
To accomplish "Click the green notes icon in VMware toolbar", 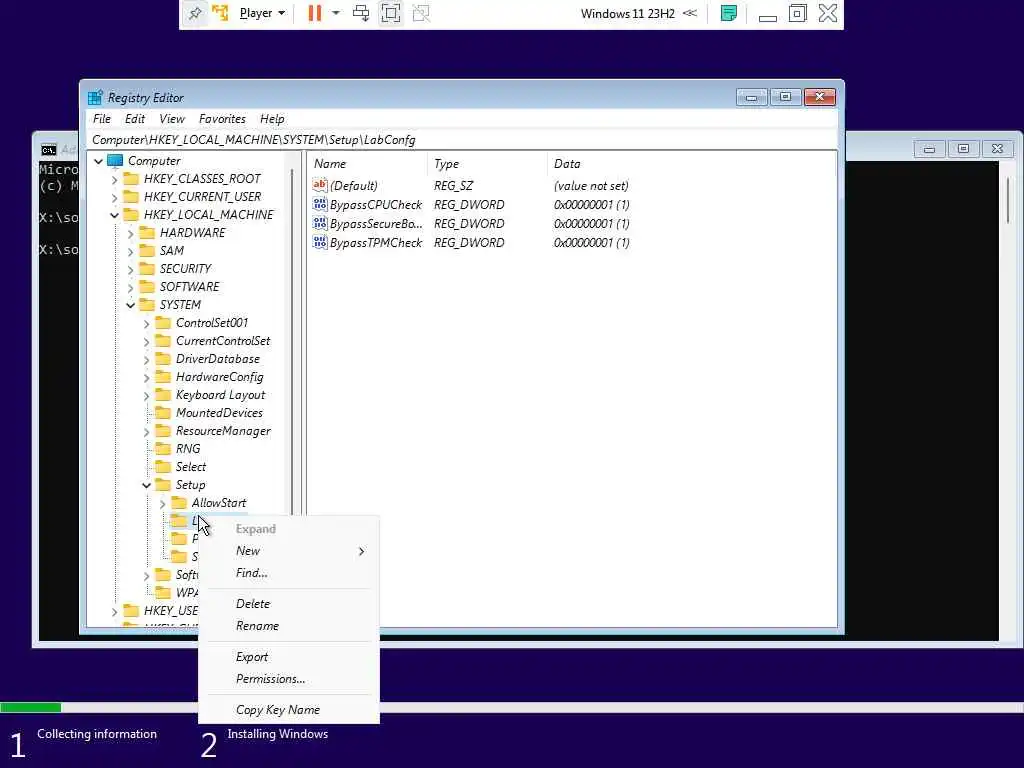I will tap(729, 13).
